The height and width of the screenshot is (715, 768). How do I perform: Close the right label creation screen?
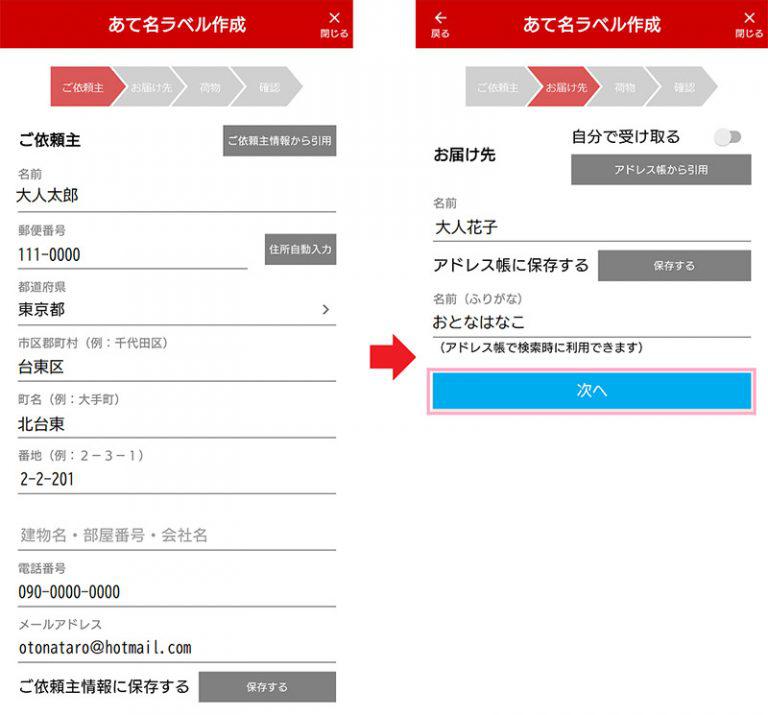click(749, 24)
